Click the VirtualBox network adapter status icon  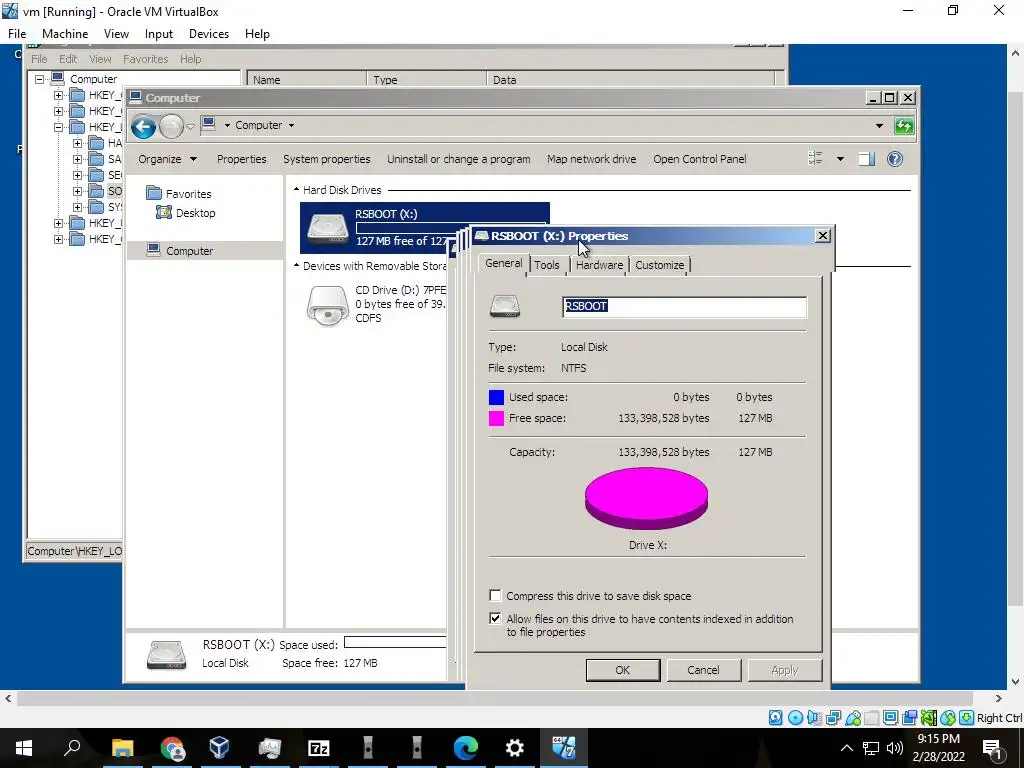point(833,718)
